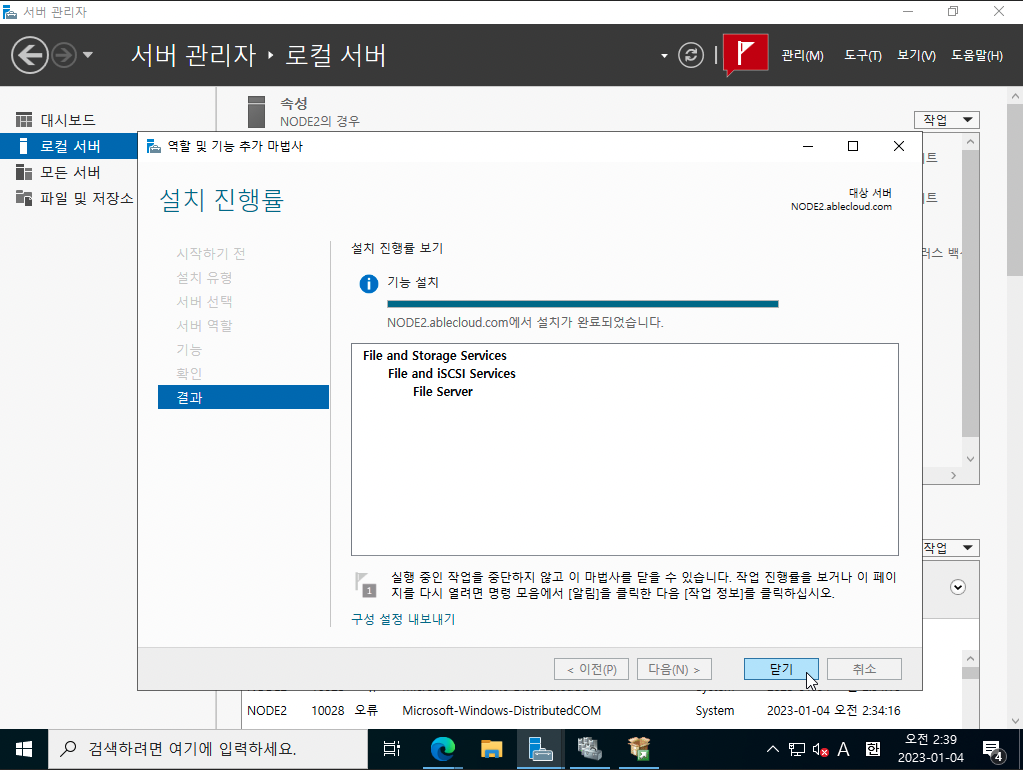Click the 다음(N) button
This screenshot has height=770, width=1023.
pos(674,670)
